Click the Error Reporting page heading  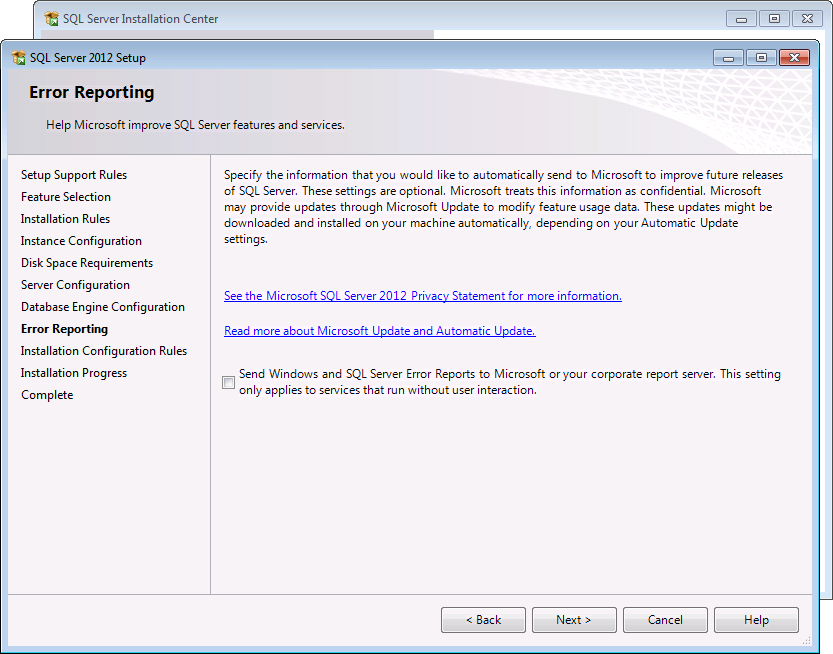[x=91, y=92]
